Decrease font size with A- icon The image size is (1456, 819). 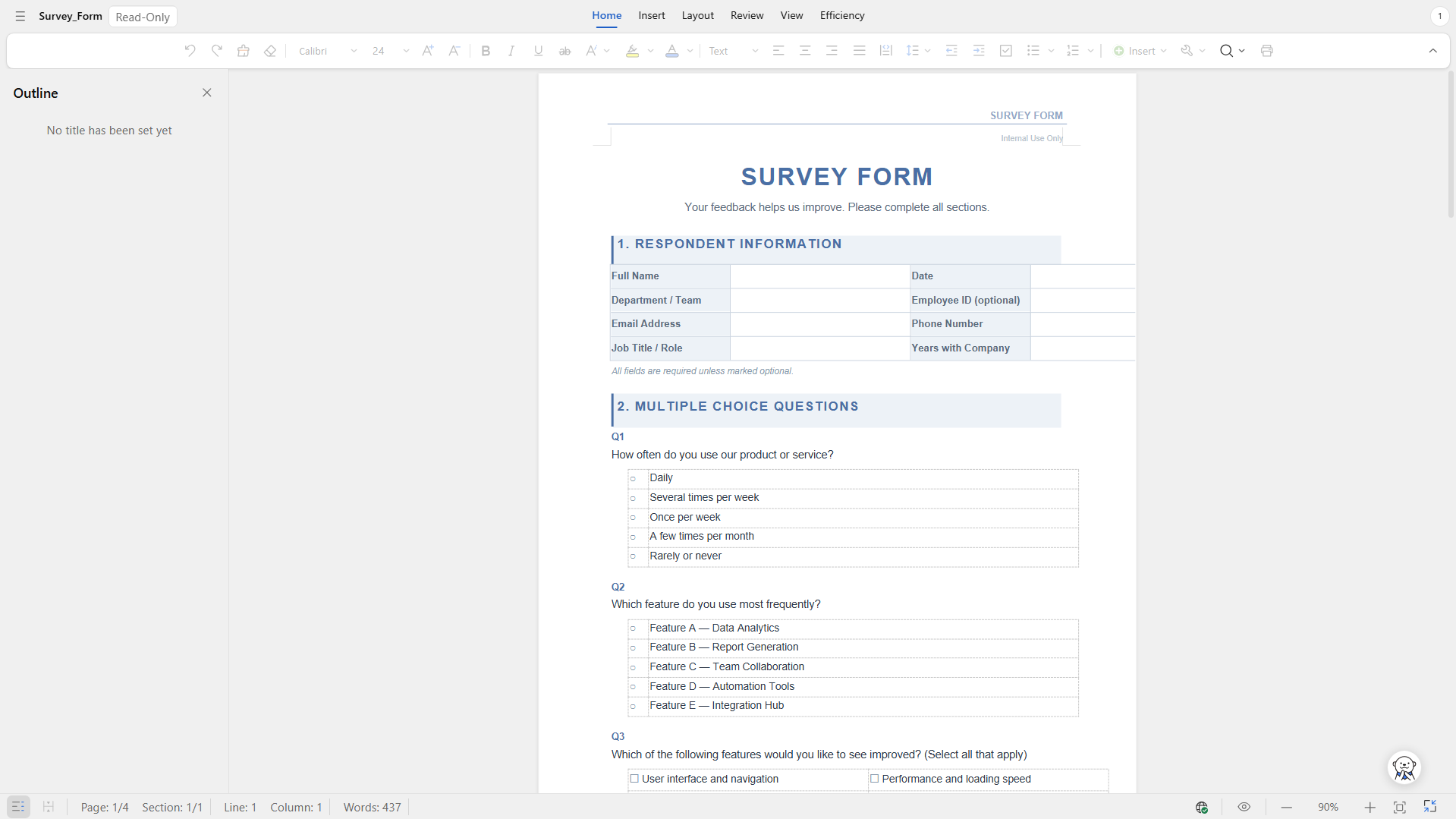pyautogui.click(x=454, y=51)
